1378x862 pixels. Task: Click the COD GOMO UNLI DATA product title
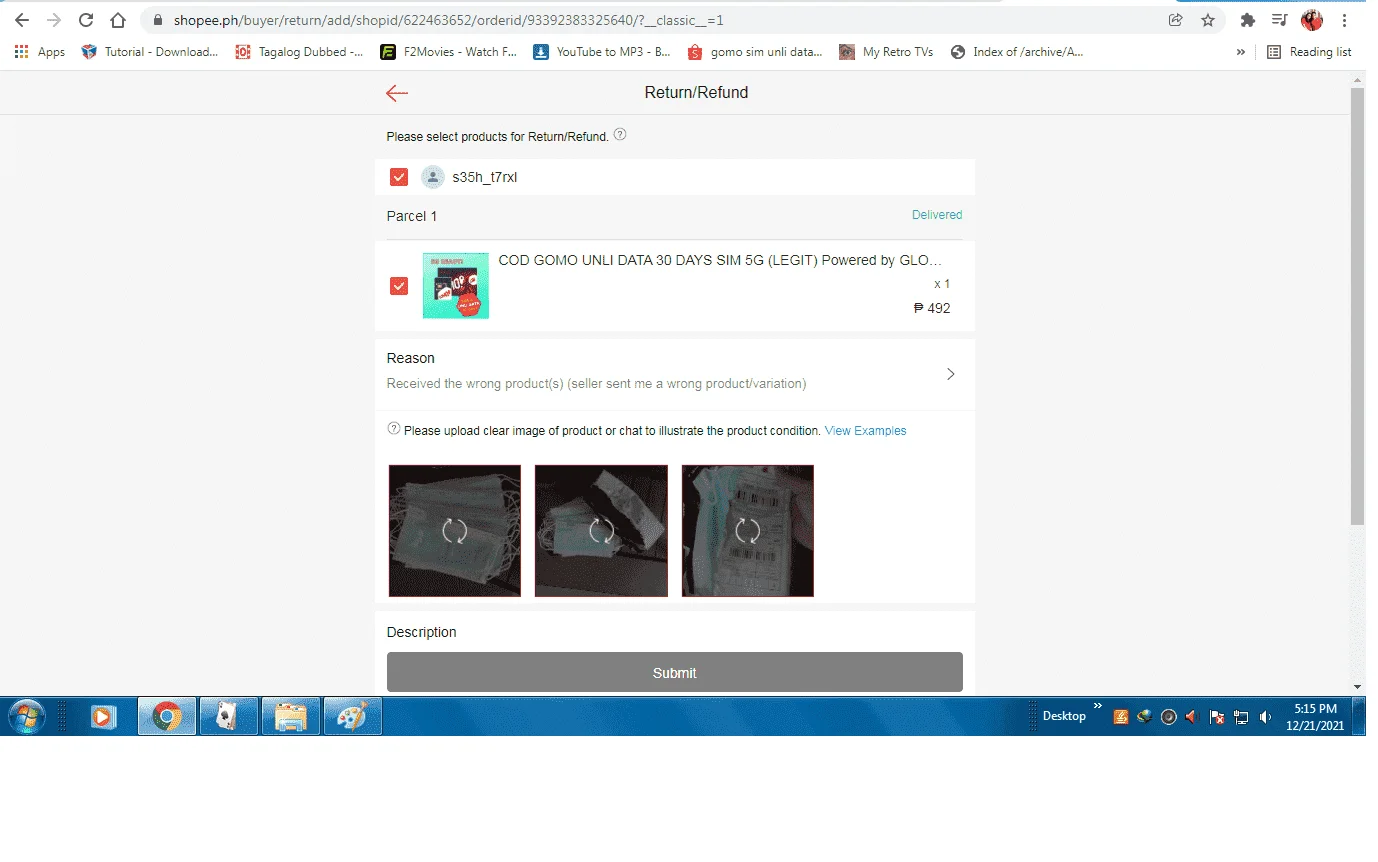pyautogui.click(x=720, y=261)
